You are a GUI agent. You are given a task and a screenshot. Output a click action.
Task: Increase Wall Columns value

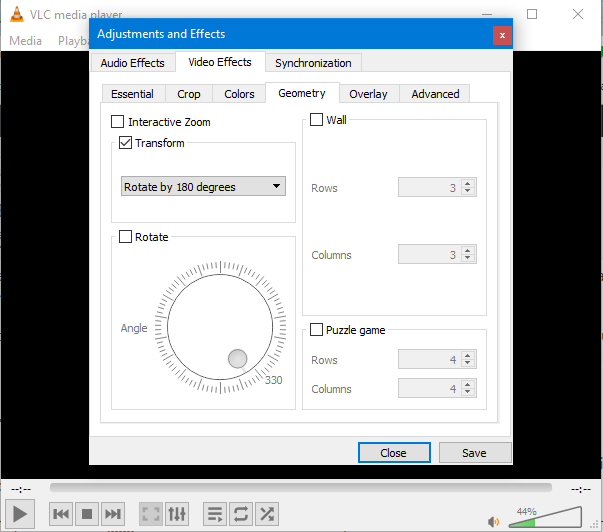tap(468, 250)
